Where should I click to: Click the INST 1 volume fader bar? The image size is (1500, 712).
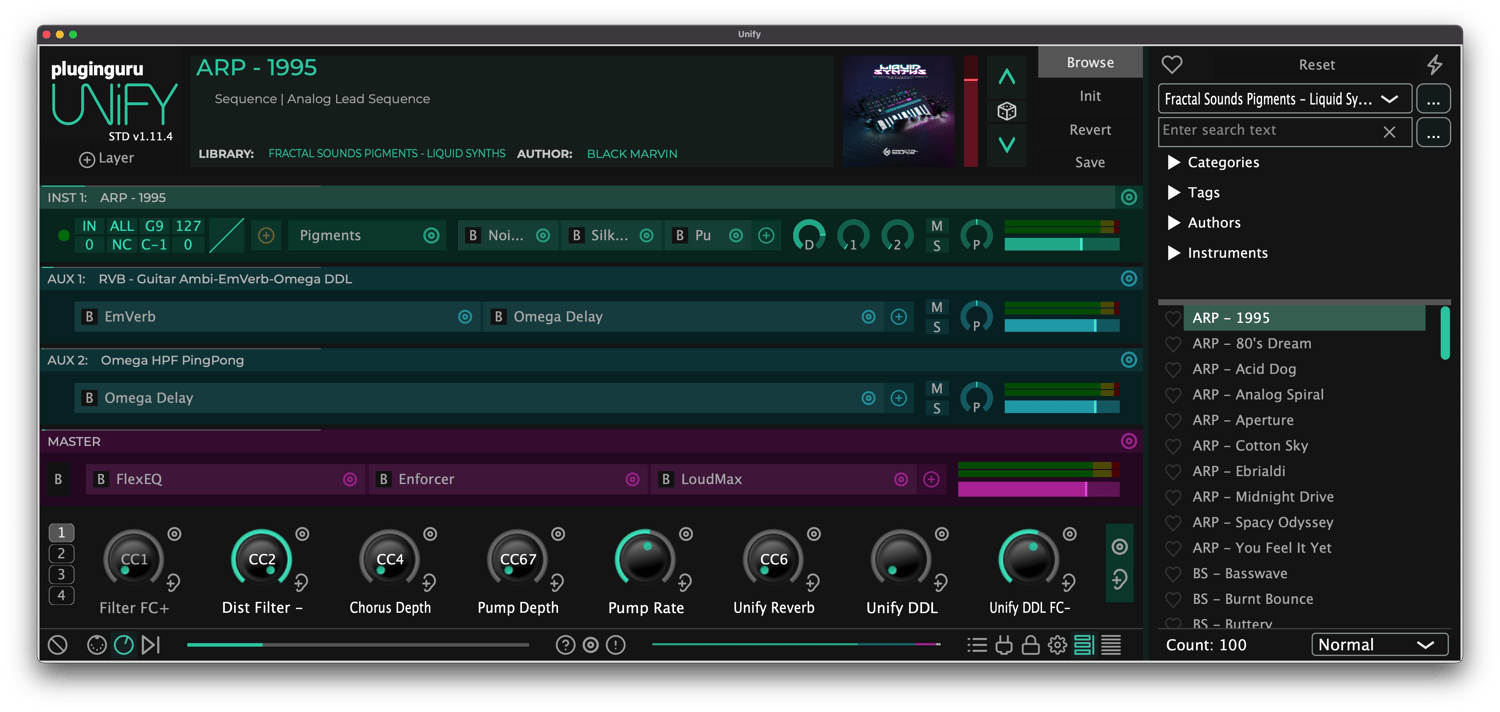click(x=1062, y=245)
